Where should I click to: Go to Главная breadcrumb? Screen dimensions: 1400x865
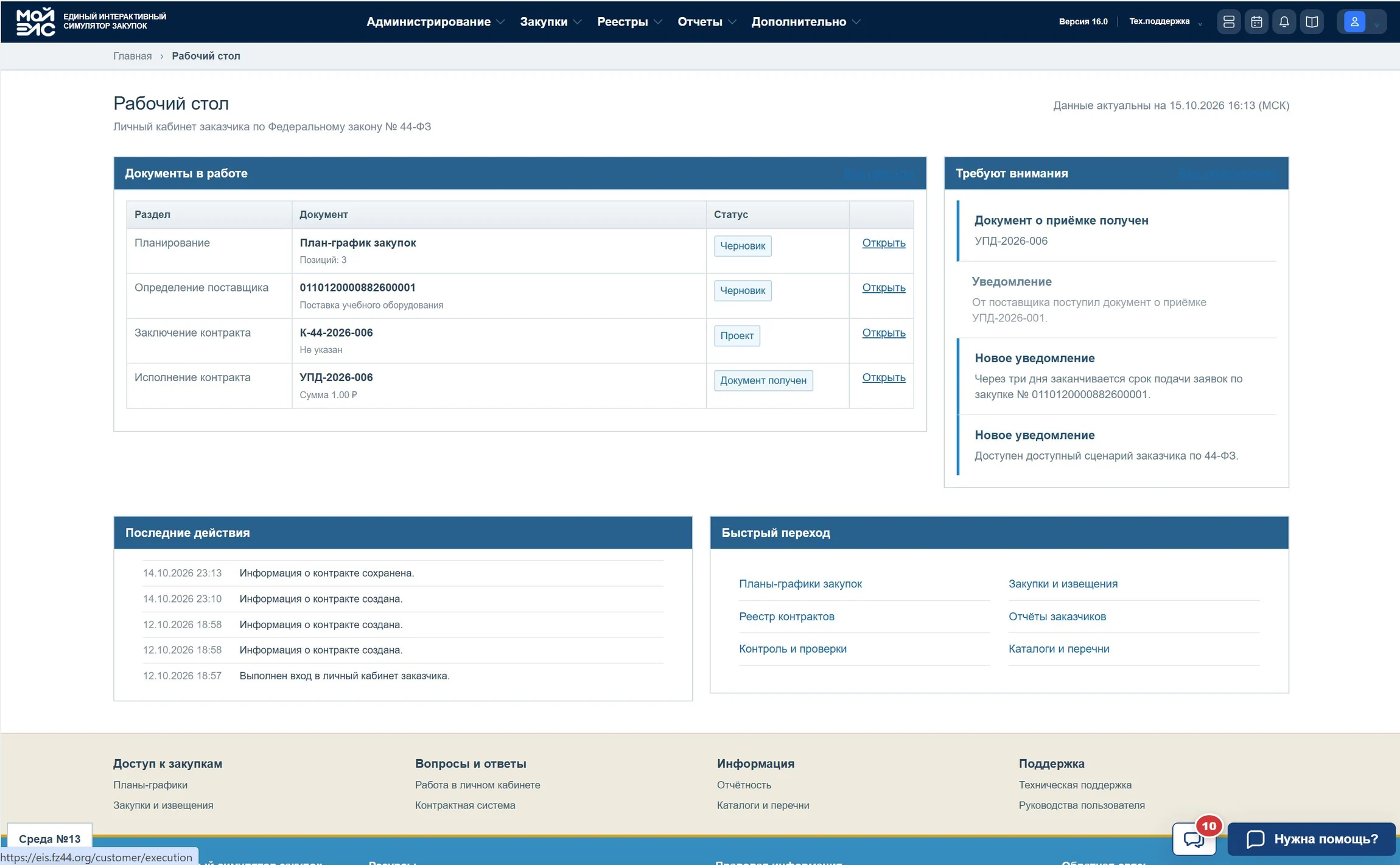point(132,55)
